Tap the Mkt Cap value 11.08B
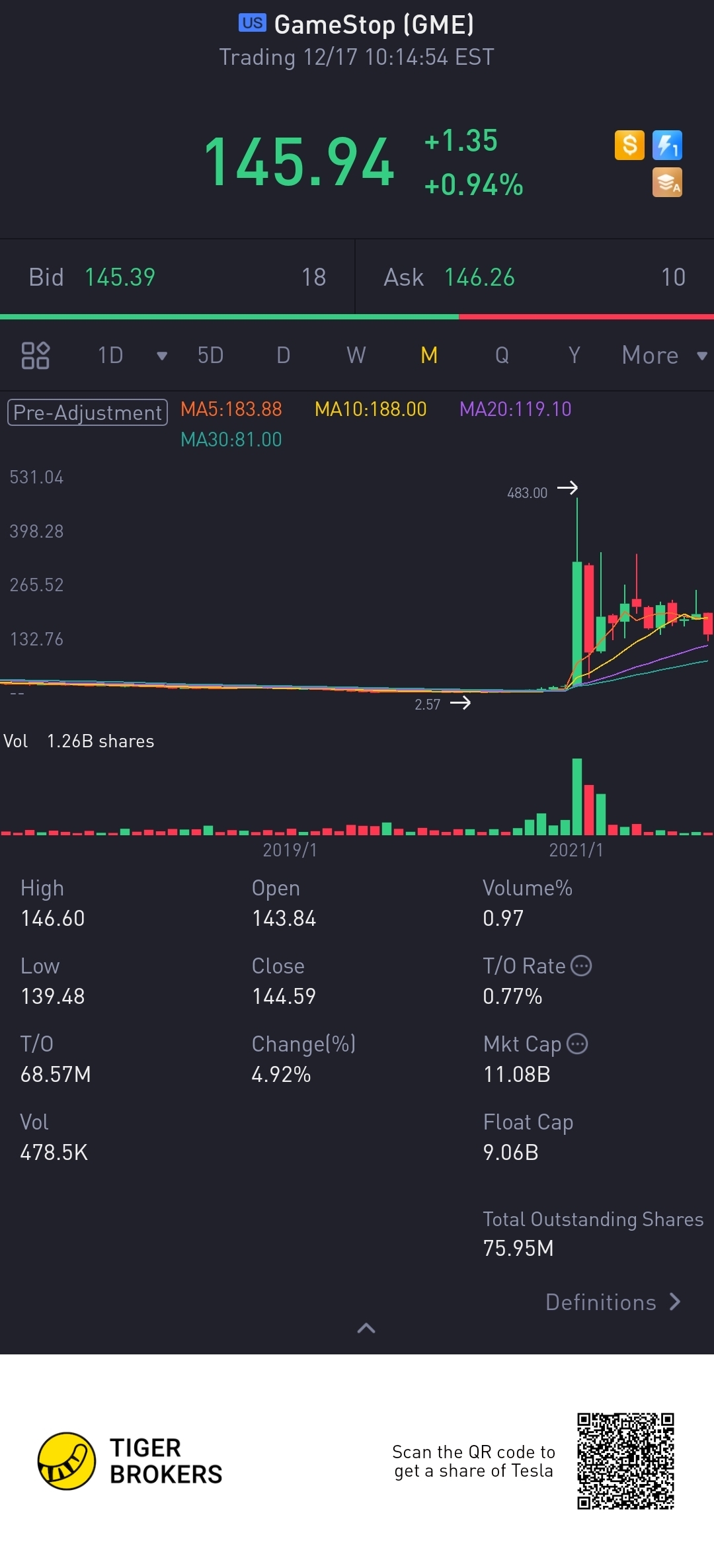Image resolution: width=714 pixels, height=1568 pixels. [x=517, y=1075]
